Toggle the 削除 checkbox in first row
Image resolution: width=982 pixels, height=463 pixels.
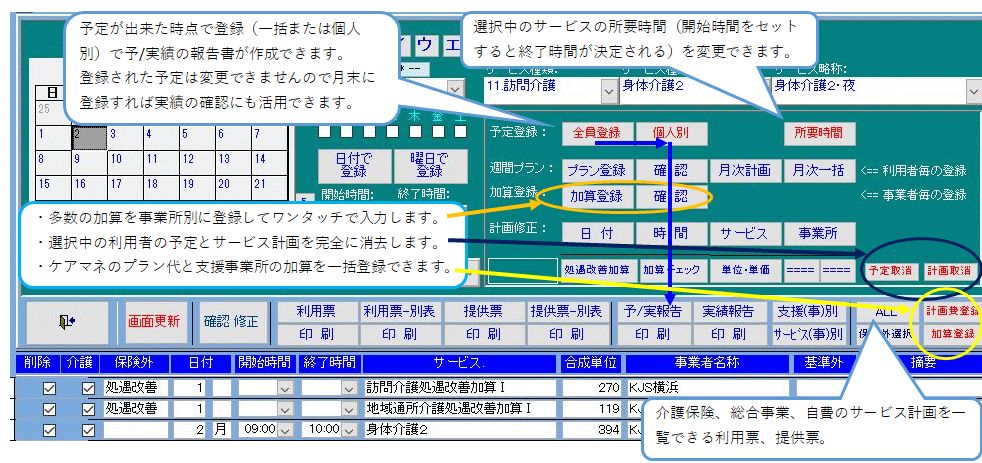point(49,387)
